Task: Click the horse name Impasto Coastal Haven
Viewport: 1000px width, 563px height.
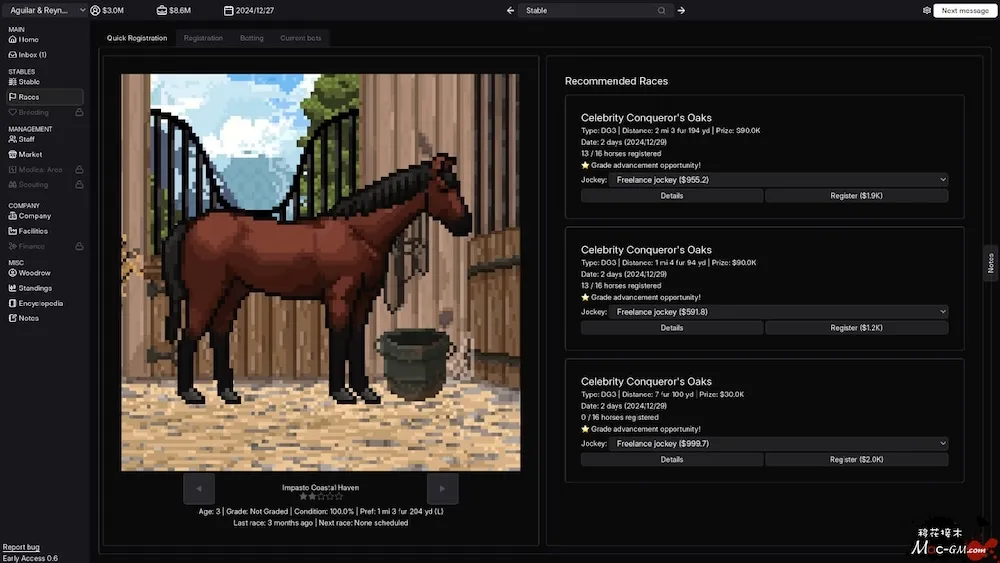Action: pyautogui.click(x=321, y=488)
